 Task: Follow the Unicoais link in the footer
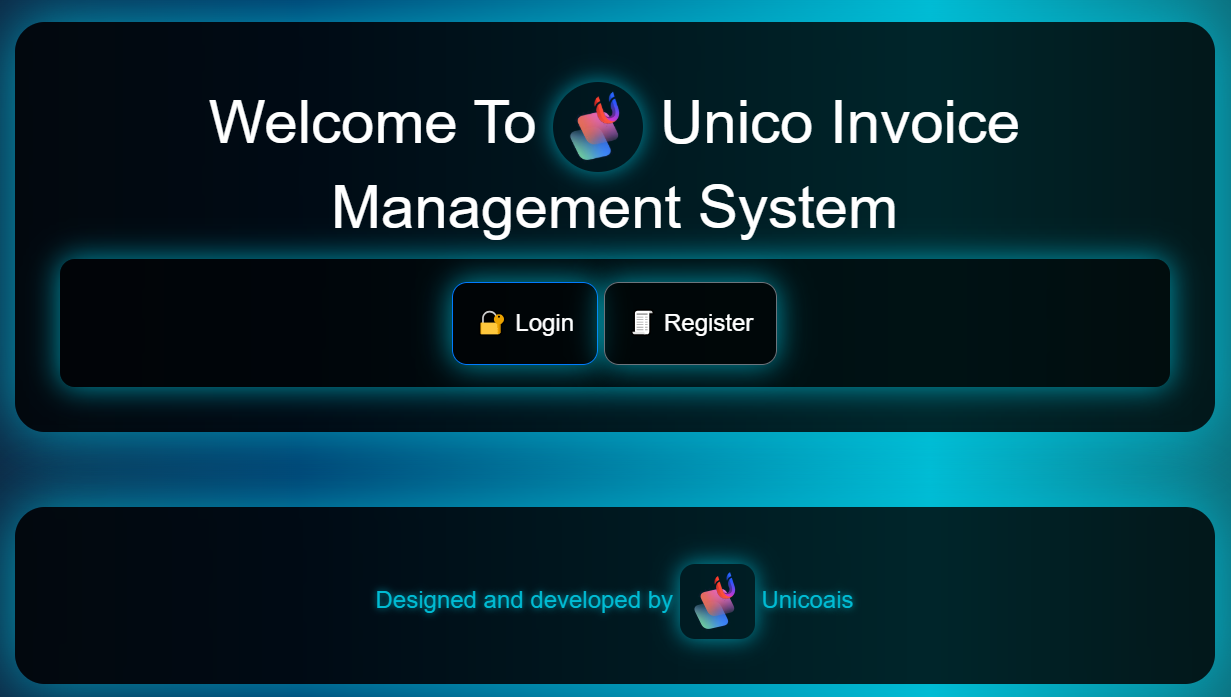pos(807,600)
